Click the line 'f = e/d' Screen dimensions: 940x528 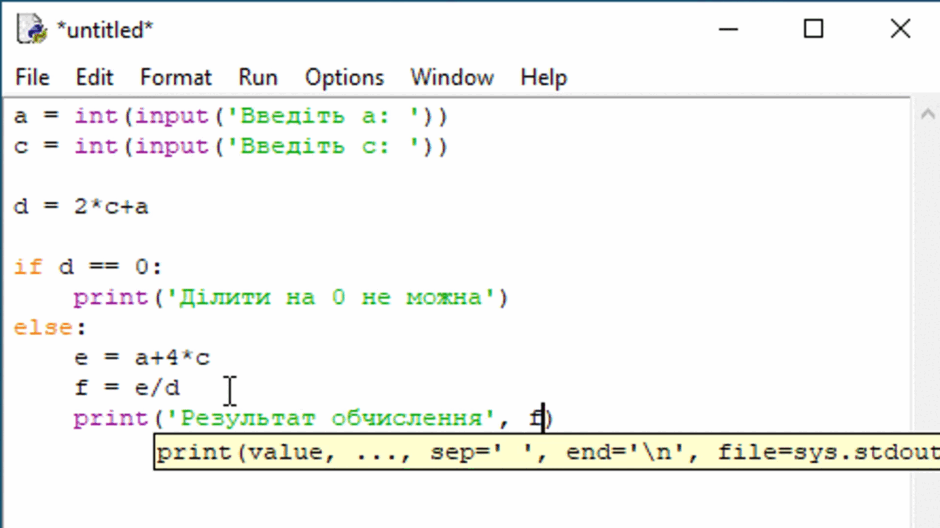(126, 388)
